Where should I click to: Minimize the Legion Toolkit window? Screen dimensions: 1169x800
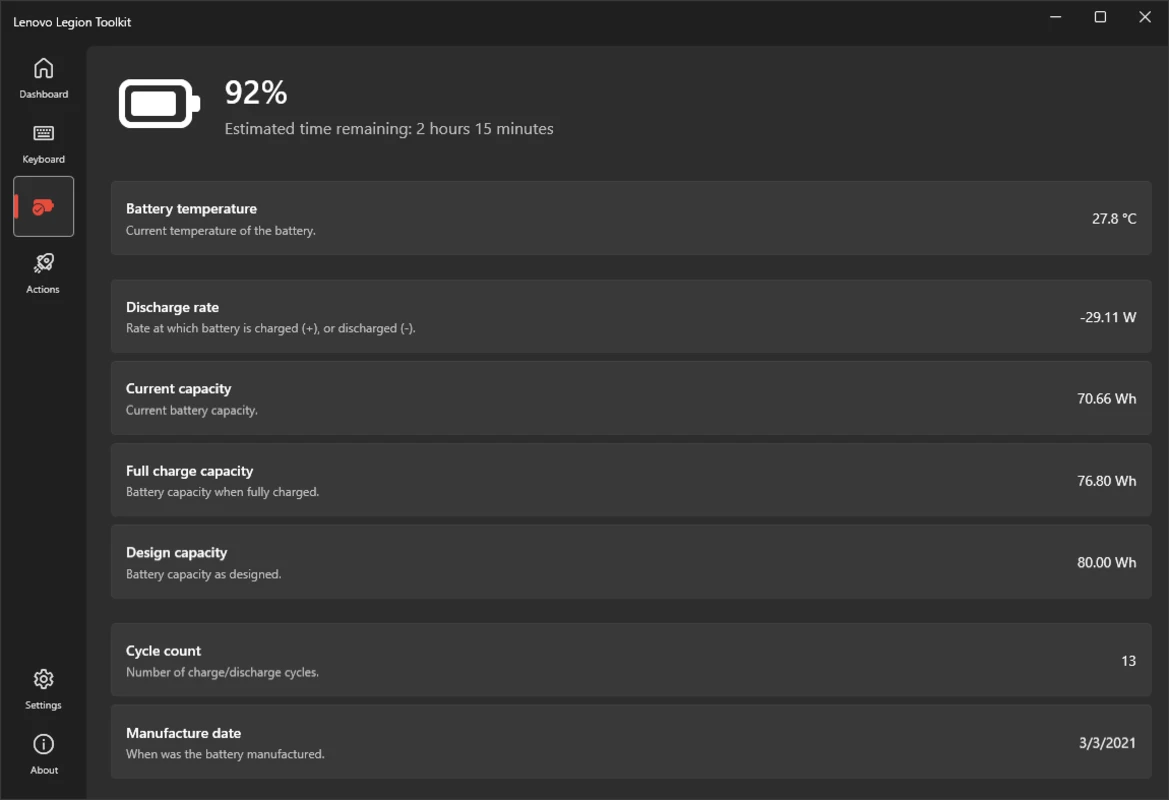[x=1056, y=17]
